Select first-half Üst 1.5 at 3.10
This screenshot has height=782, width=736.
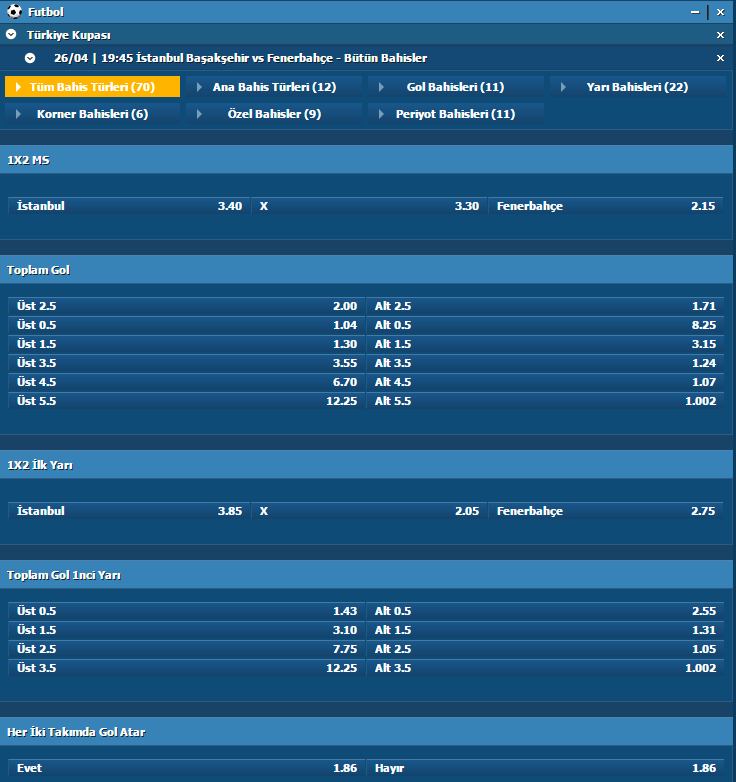coord(186,630)
